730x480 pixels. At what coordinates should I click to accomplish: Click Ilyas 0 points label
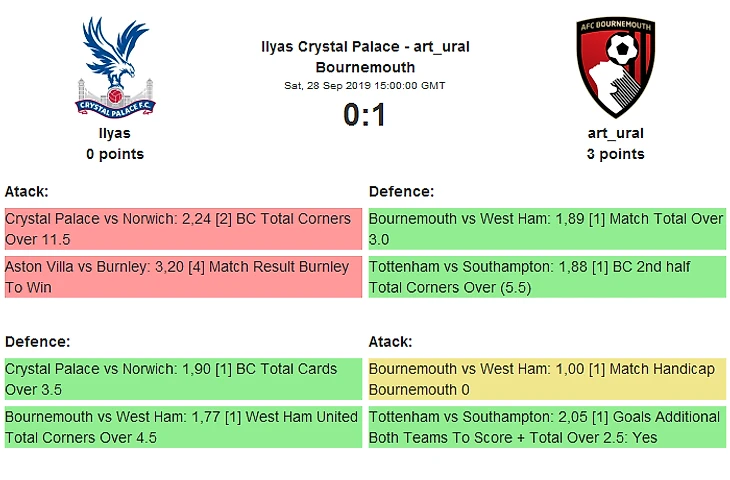[115, 154]
